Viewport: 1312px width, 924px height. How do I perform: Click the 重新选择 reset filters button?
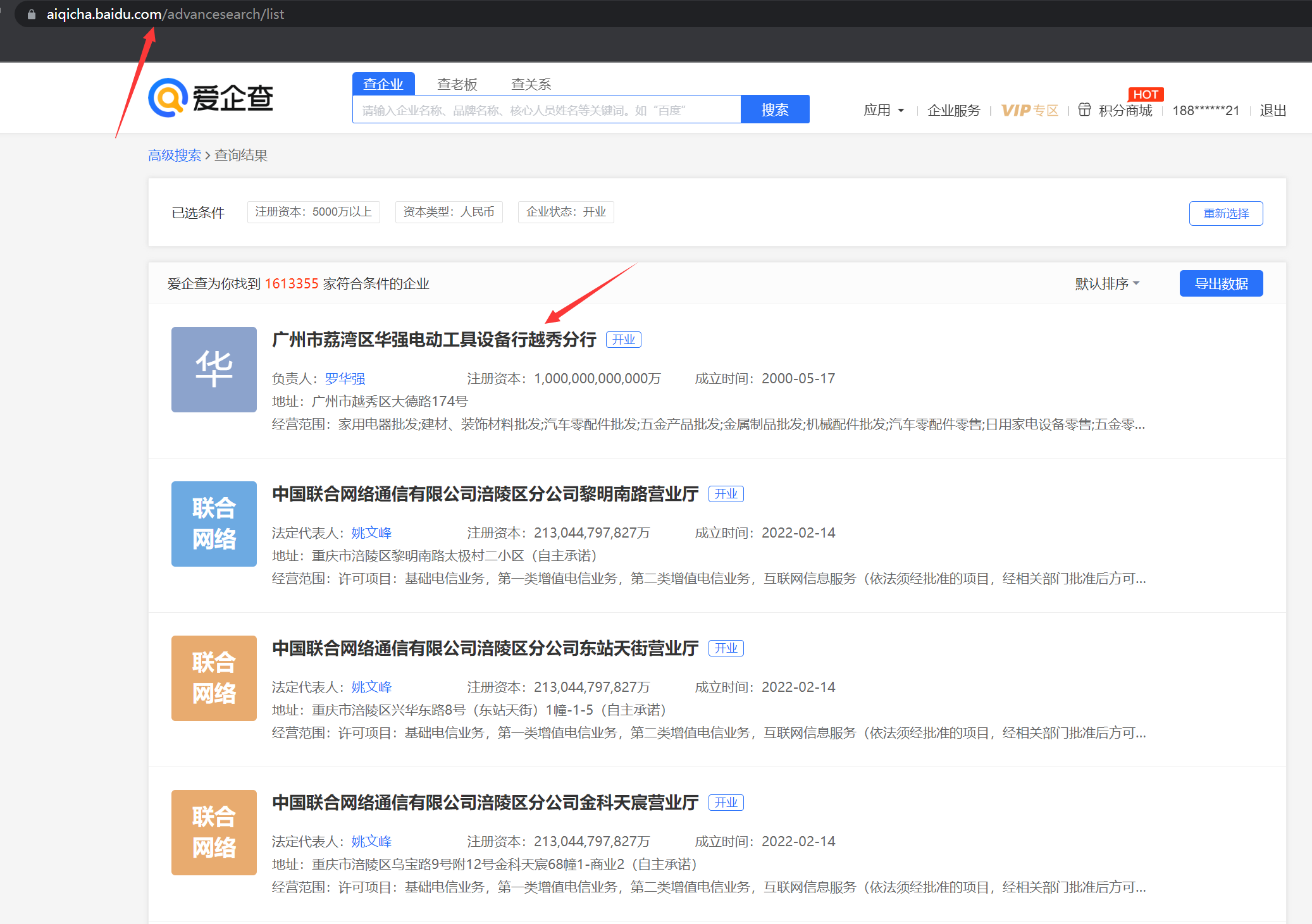tap(1225, 213)
